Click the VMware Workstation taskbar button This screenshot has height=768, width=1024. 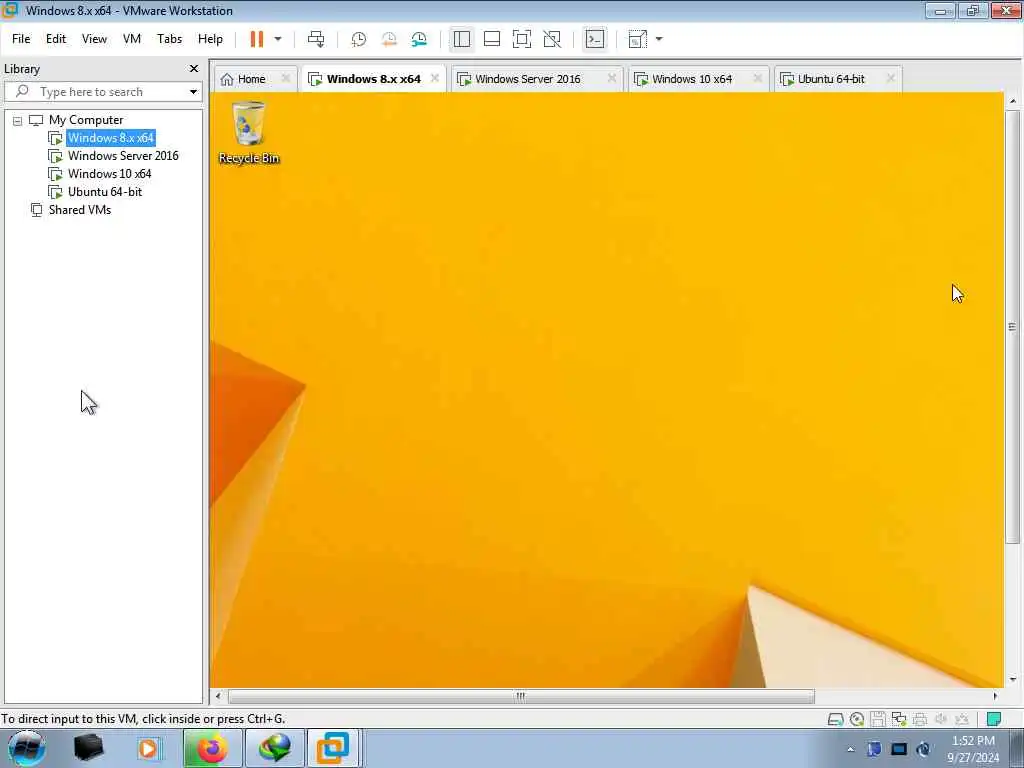(333, 748)
